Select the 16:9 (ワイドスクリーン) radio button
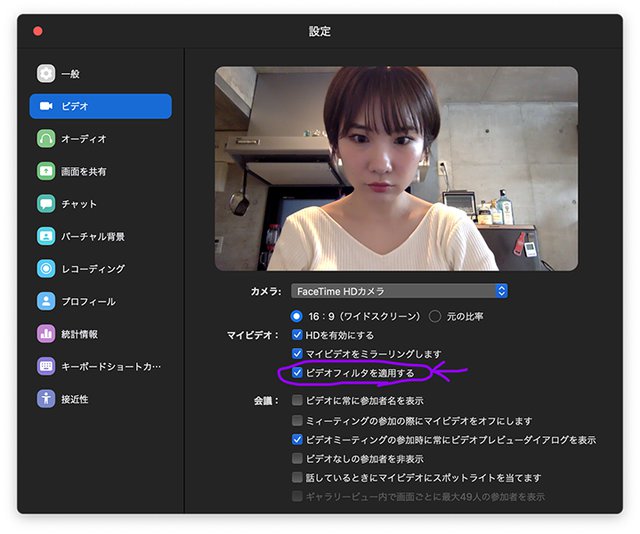This screenshot has height=534, width=640. tap(297, 316)
